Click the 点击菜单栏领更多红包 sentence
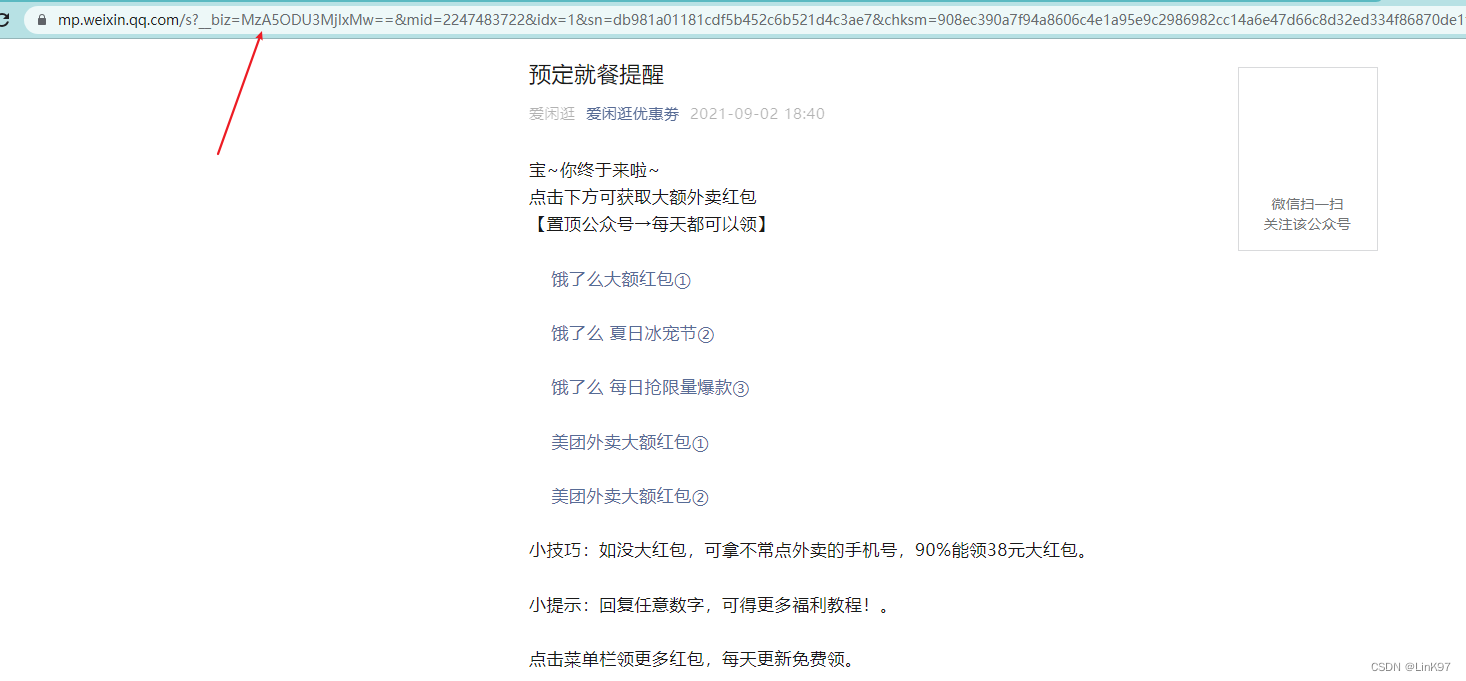 pyautogui.click(x=690, y=659)
